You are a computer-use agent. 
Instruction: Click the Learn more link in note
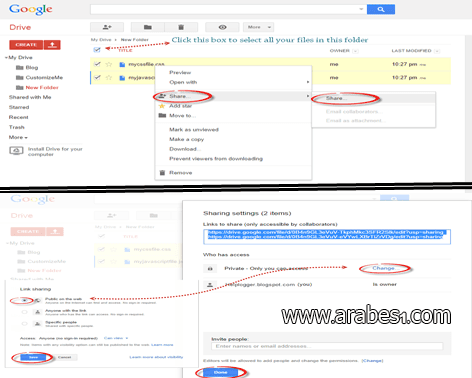162,345
